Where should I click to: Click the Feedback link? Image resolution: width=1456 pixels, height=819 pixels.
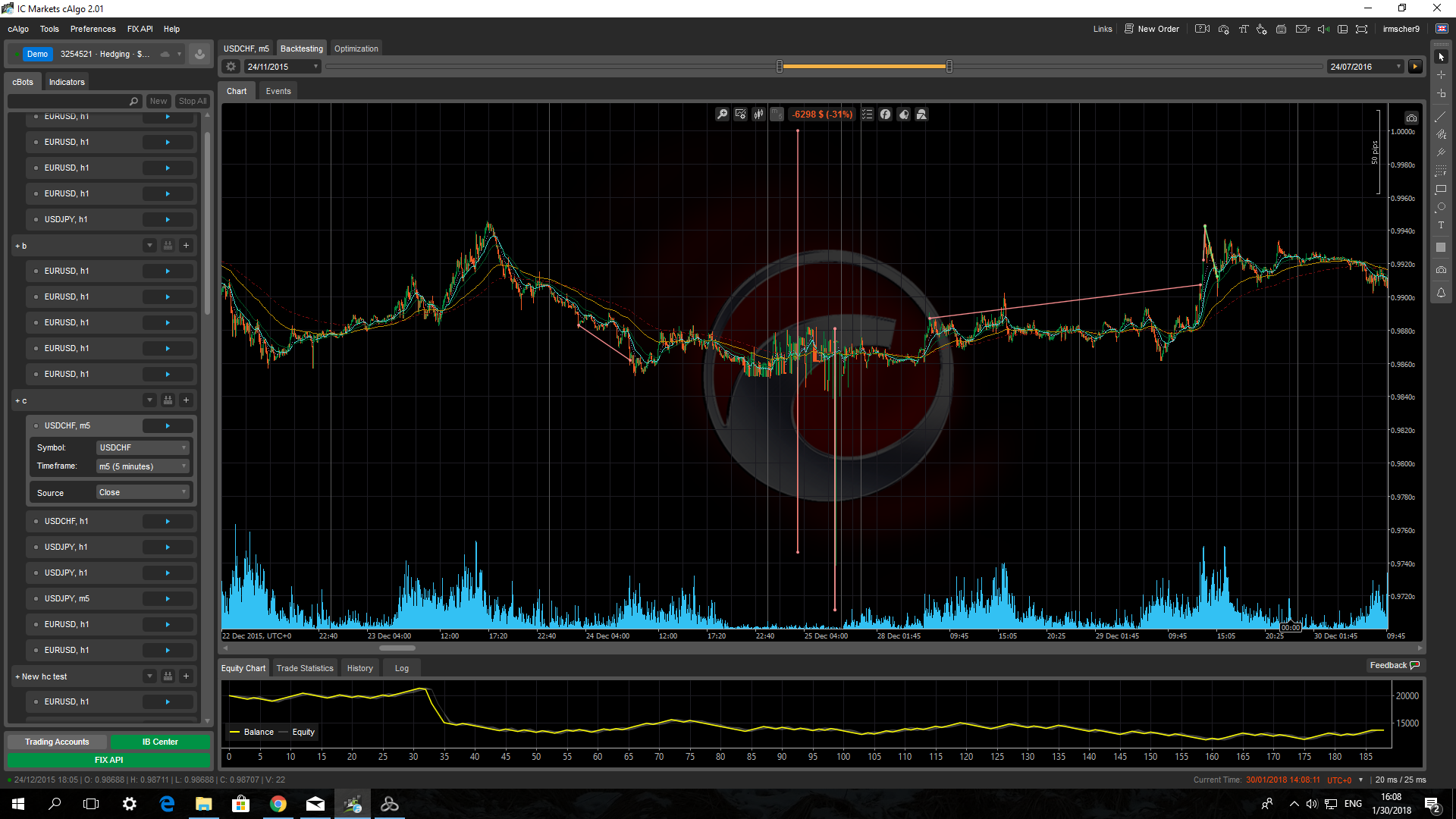(1395, 665)
